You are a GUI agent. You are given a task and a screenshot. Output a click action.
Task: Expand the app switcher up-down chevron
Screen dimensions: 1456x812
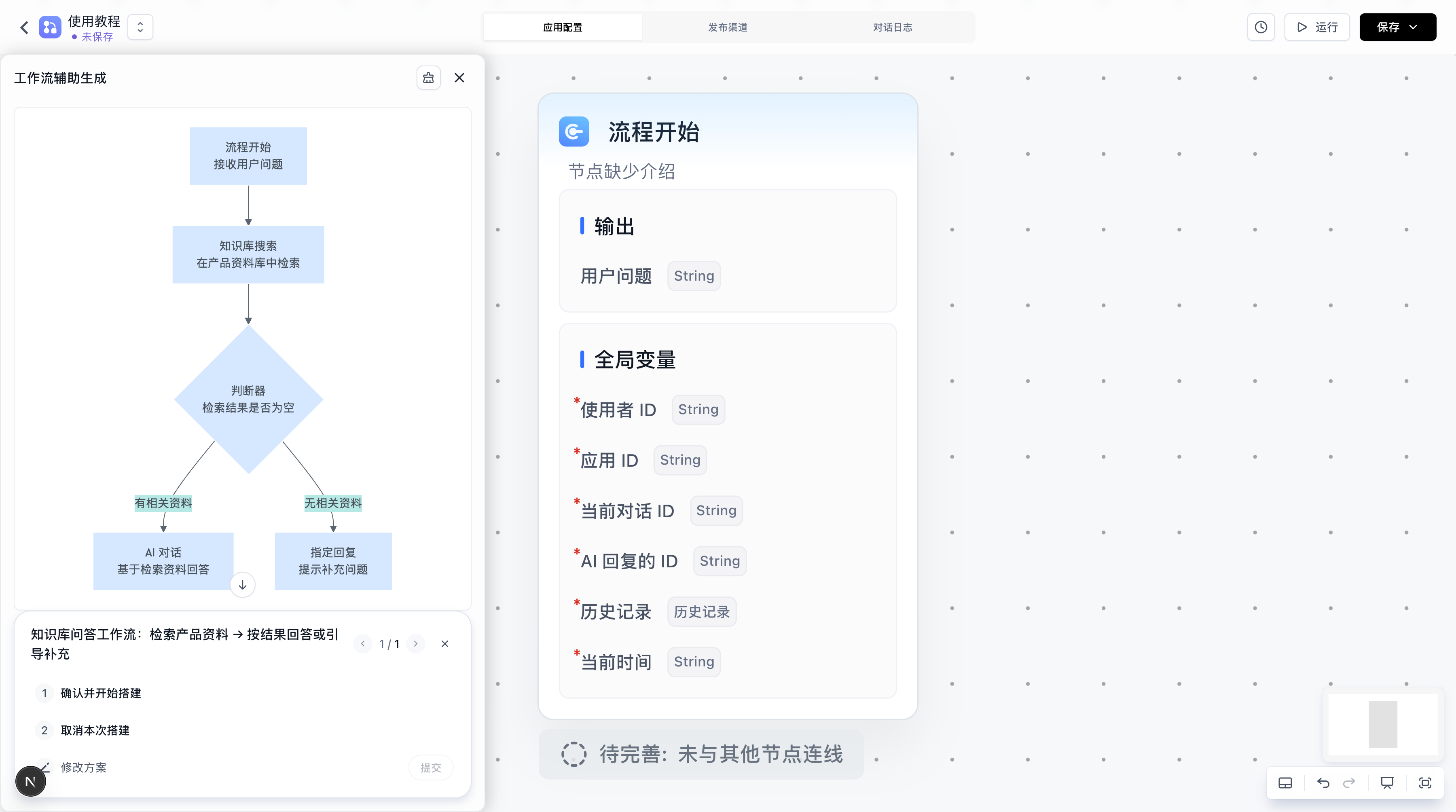[x=140, y=27]
